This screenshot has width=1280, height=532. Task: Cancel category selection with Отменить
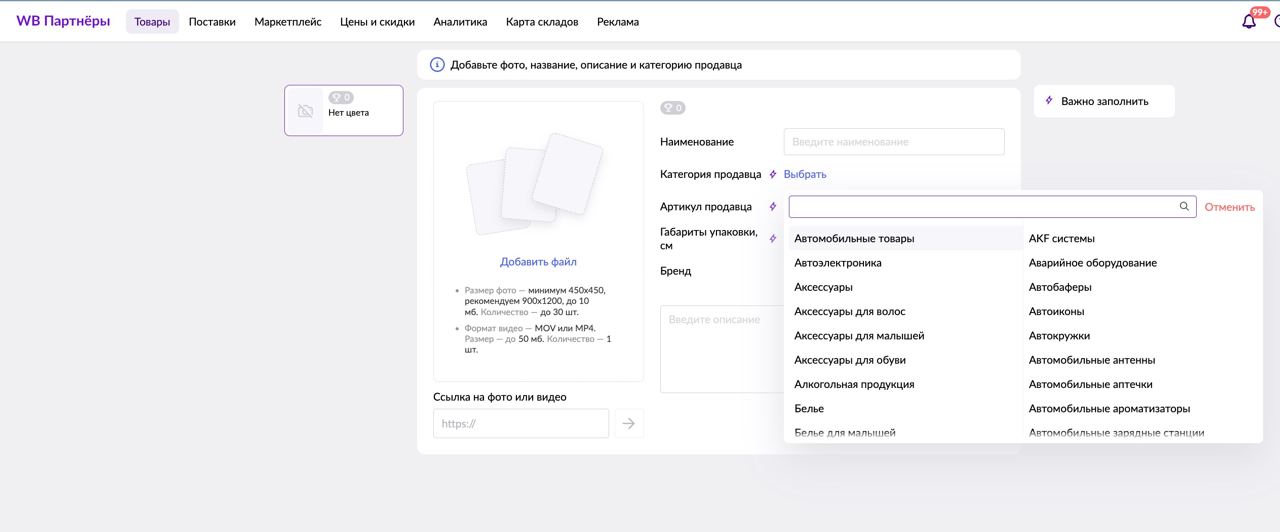point(1229,207)
